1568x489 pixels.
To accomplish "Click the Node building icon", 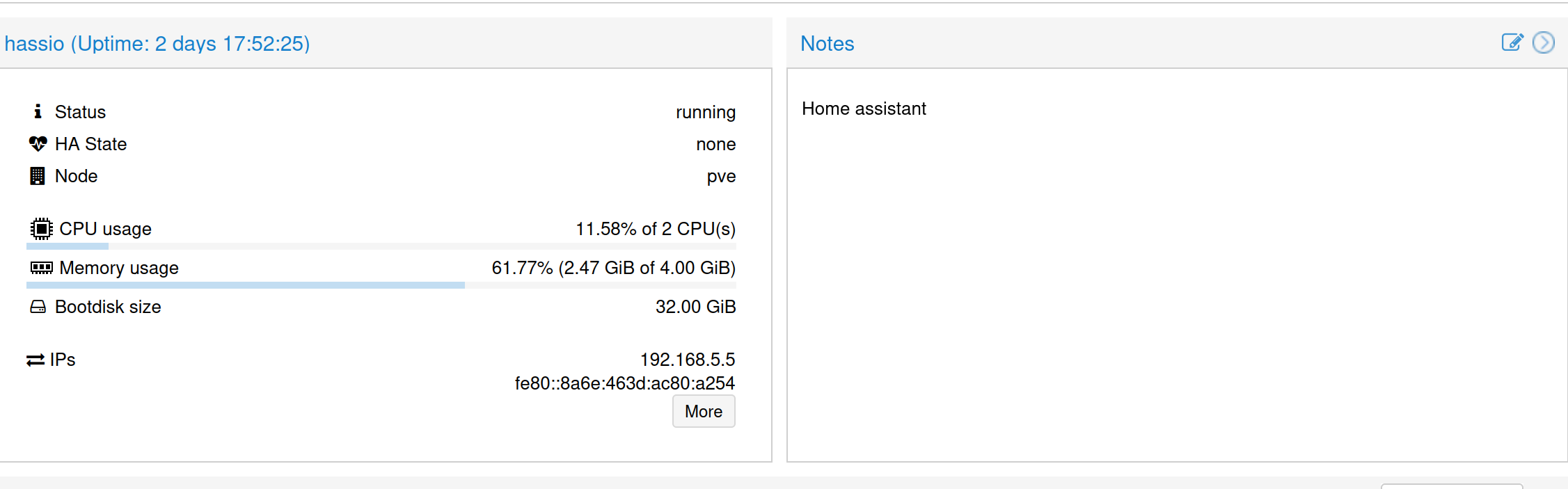I will click(38, 176).
